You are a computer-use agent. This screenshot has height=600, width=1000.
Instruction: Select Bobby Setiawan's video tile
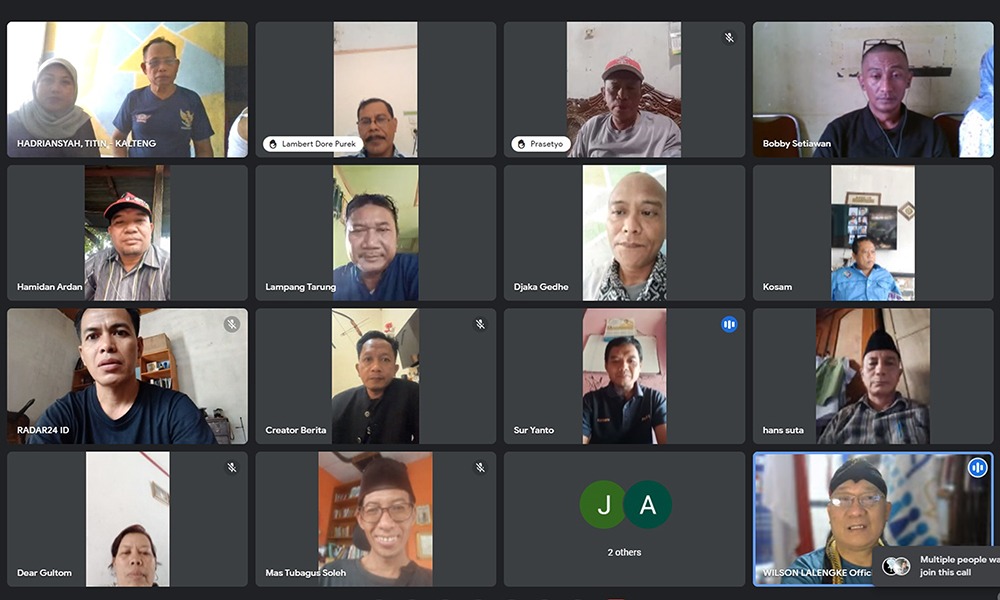pos(873,89)
